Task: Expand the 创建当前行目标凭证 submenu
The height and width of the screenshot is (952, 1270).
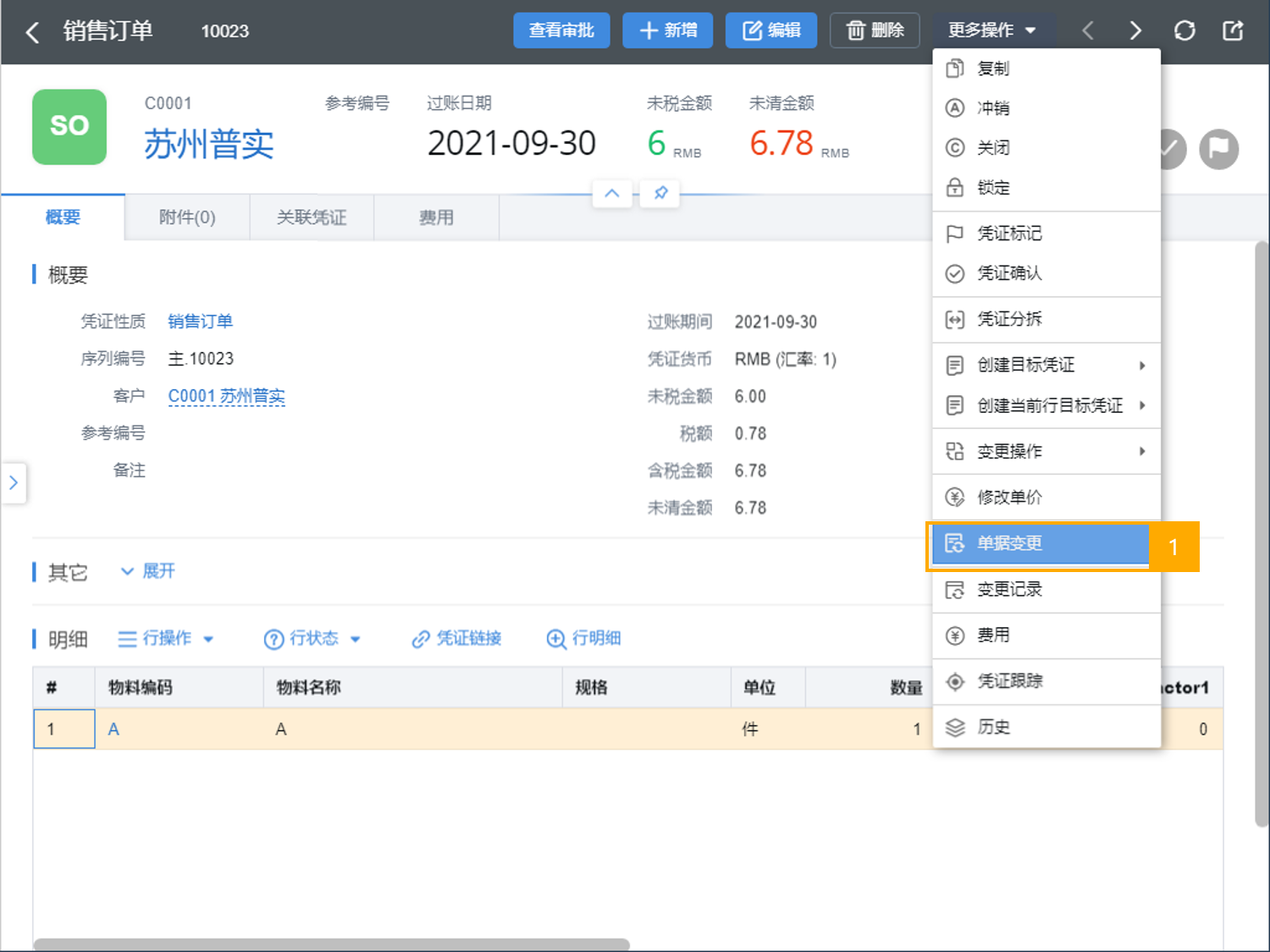Action: [x=1046, y=405]
